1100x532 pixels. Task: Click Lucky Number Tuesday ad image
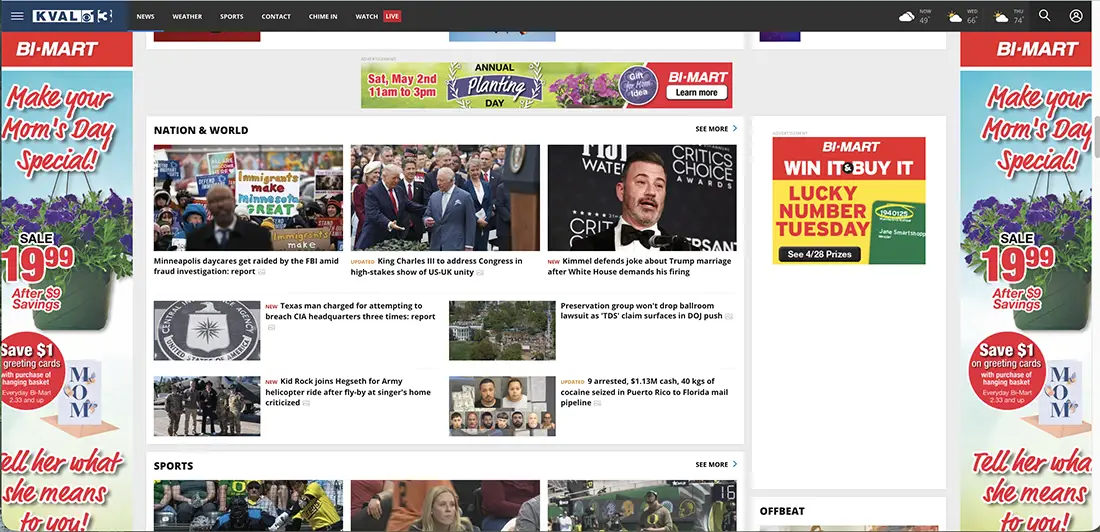849,200
